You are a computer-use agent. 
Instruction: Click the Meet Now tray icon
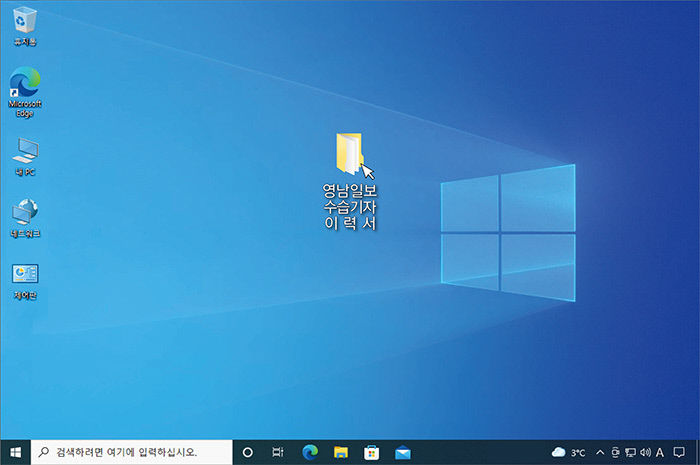pyautogui.click(x=616, y=453)
